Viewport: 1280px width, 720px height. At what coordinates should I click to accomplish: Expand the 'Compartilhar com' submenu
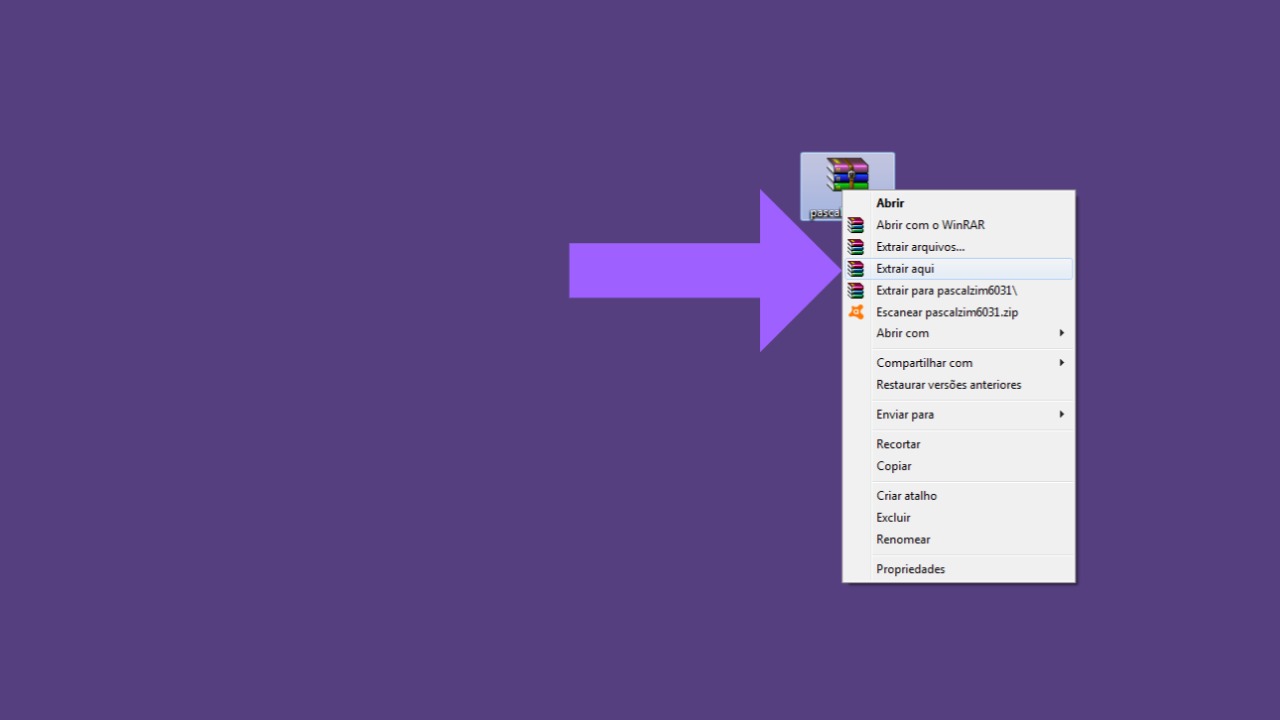[x=940, y=362]
